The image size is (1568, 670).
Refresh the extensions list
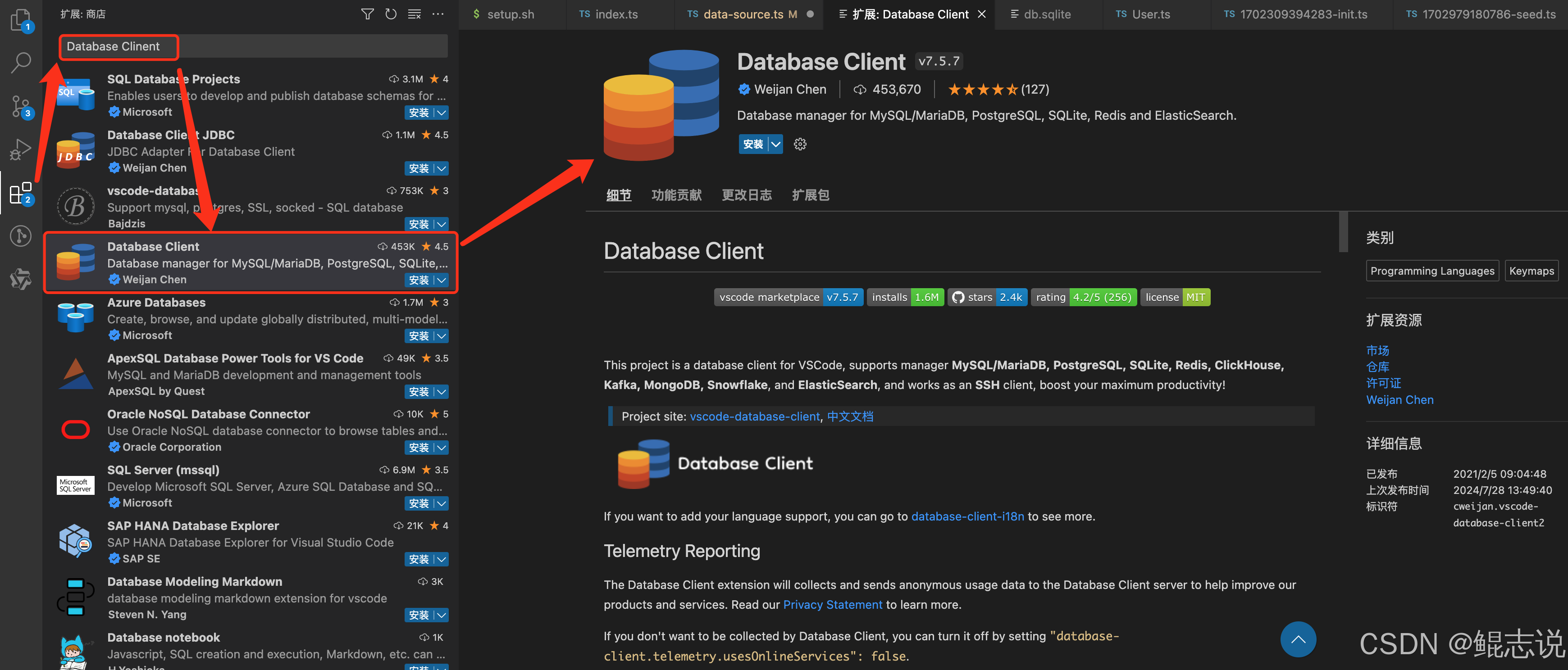[x=391, y=14]
